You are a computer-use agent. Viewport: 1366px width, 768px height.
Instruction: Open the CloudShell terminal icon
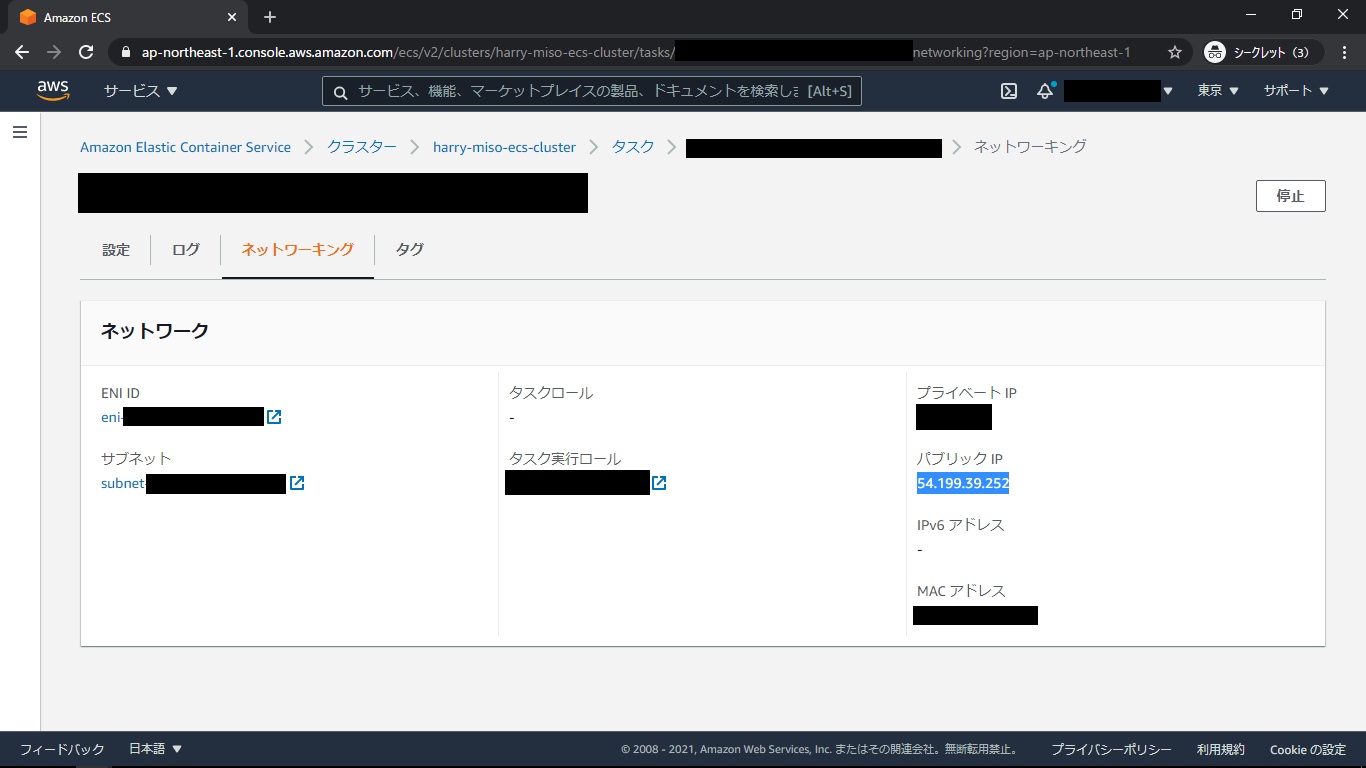[x=1009, y=91]
